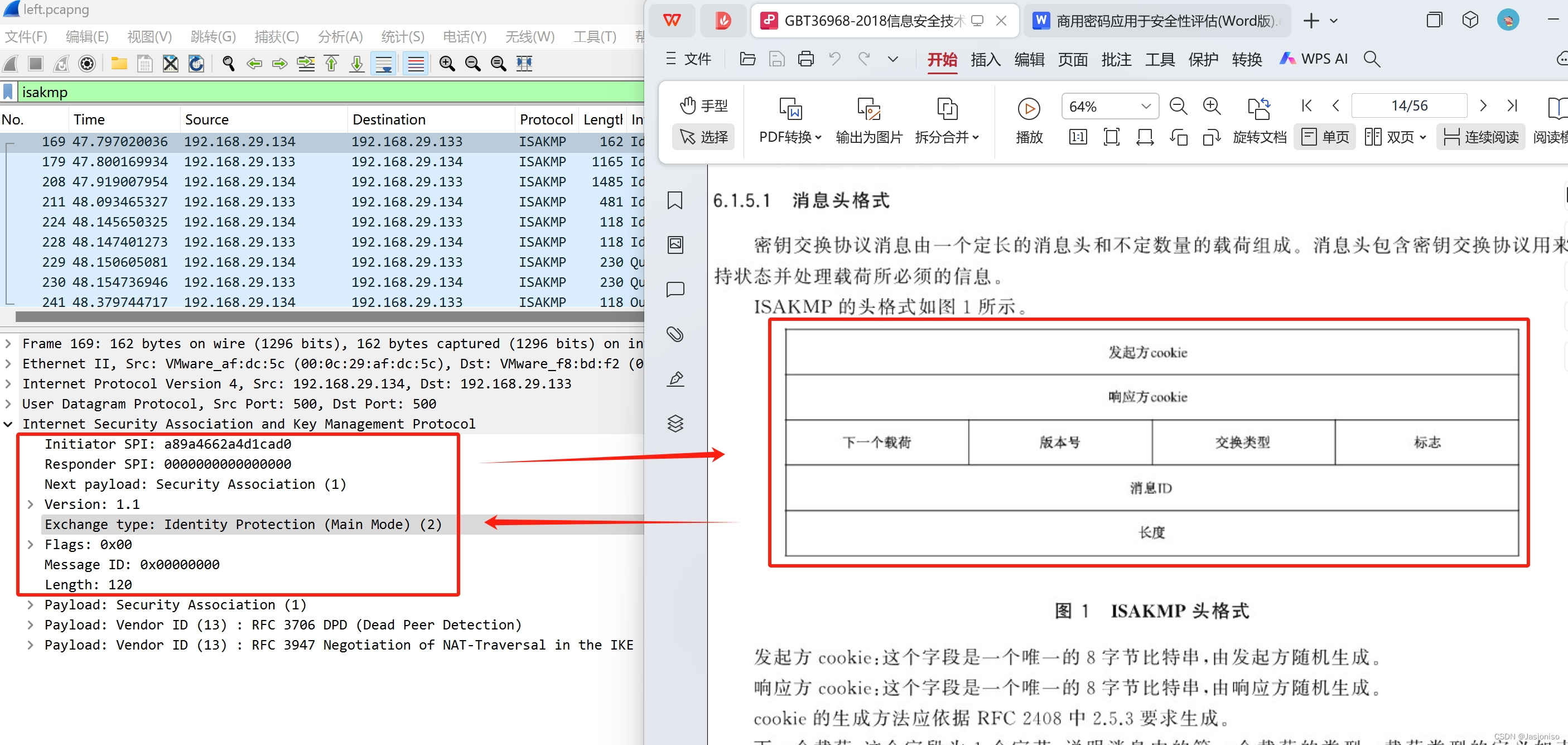Click the colorize packet list toolbar icon
Image resolution: width=1568 pixels, height=745 pixels.
click(416, 64)
